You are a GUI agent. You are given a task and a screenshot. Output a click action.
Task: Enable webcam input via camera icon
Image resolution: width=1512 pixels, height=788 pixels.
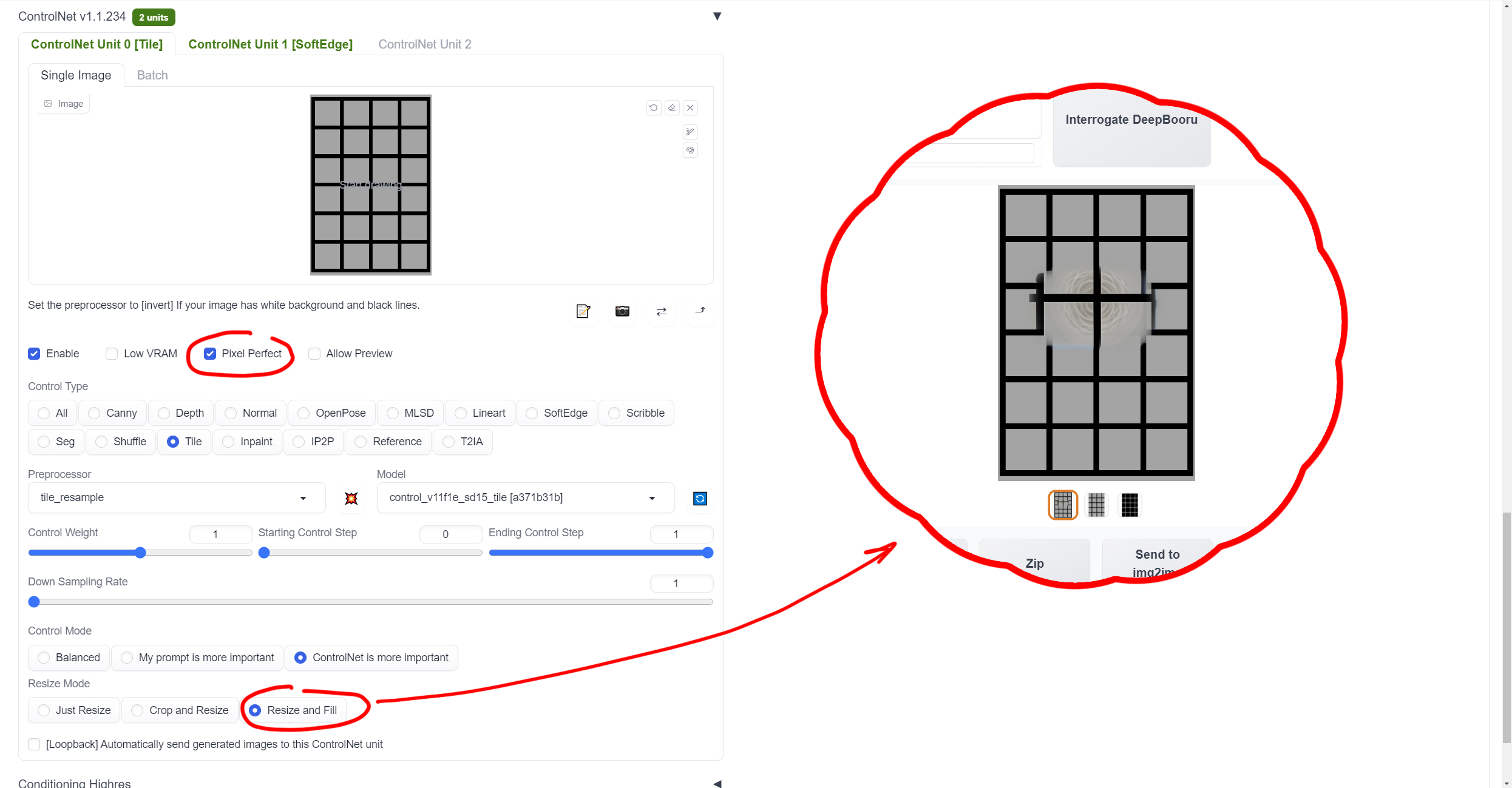tap(622, 311)
